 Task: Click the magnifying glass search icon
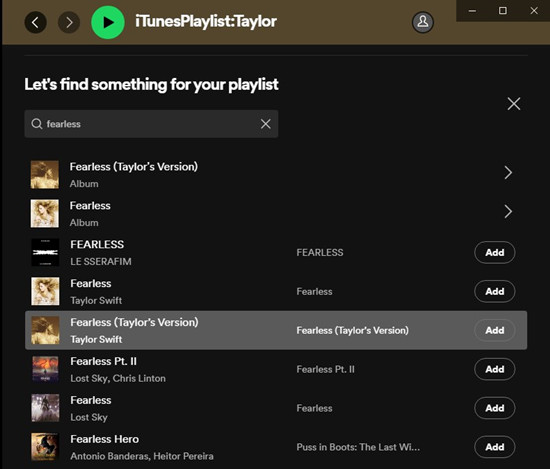(37, 124)
